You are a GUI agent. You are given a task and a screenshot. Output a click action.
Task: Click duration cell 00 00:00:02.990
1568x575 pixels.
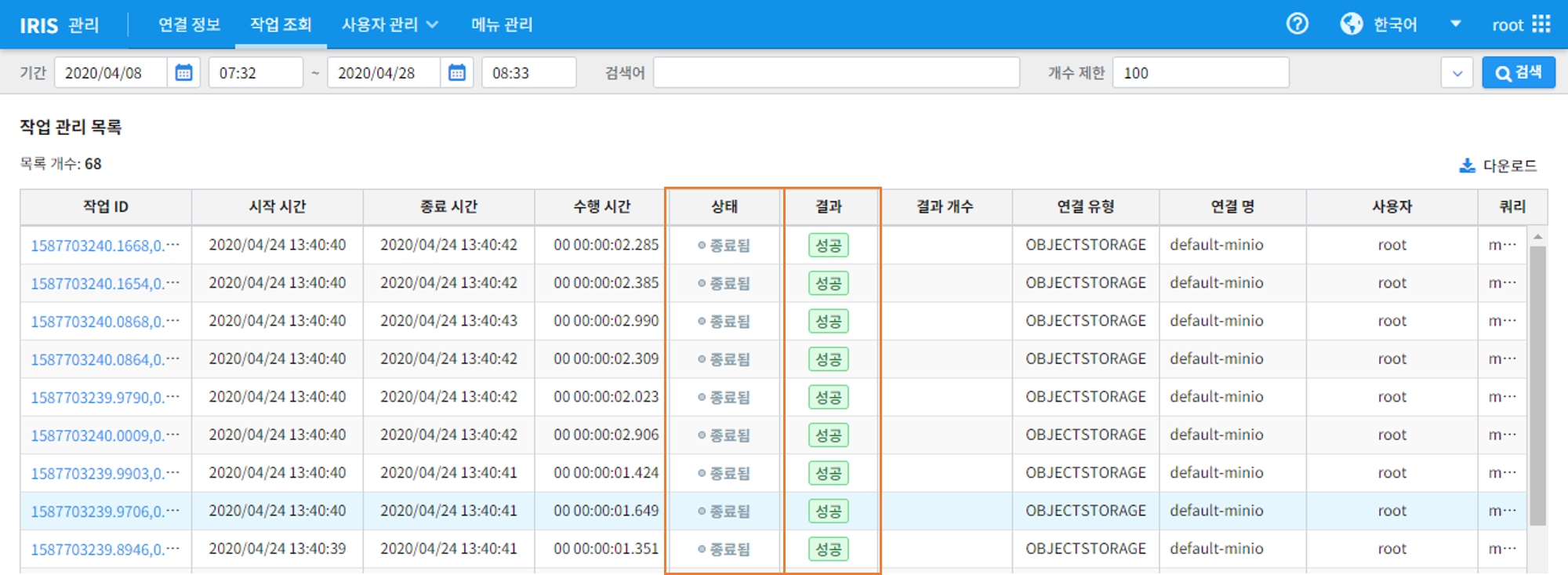pyautogui.click(x=606, y=321)
